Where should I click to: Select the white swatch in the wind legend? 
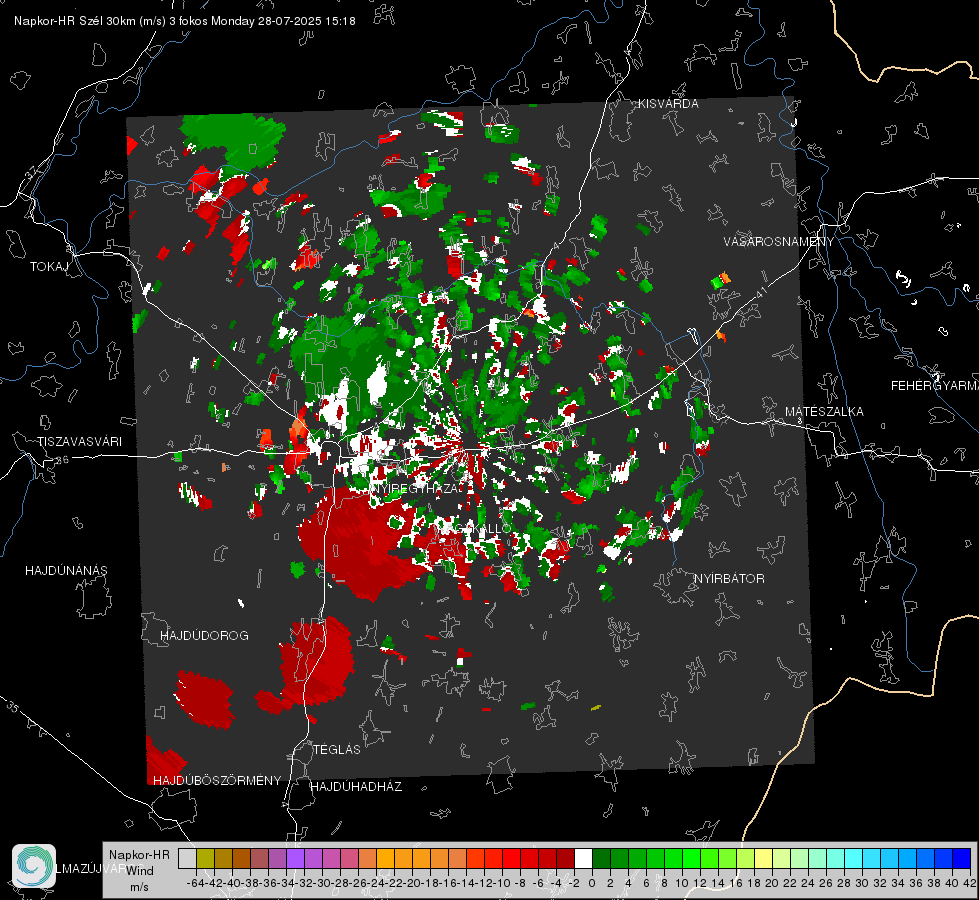click(x=583, y=859)
